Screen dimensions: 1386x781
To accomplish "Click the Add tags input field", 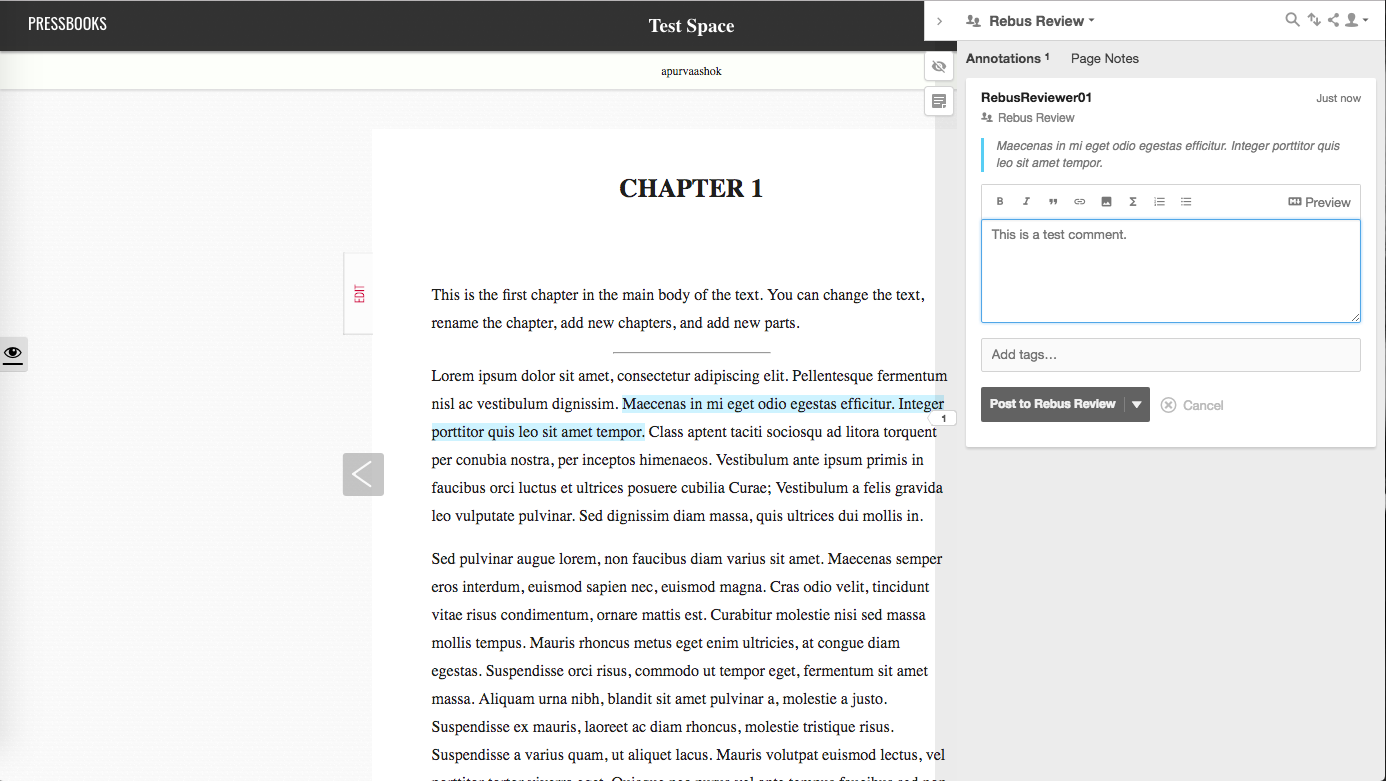I will [1170, 355].
